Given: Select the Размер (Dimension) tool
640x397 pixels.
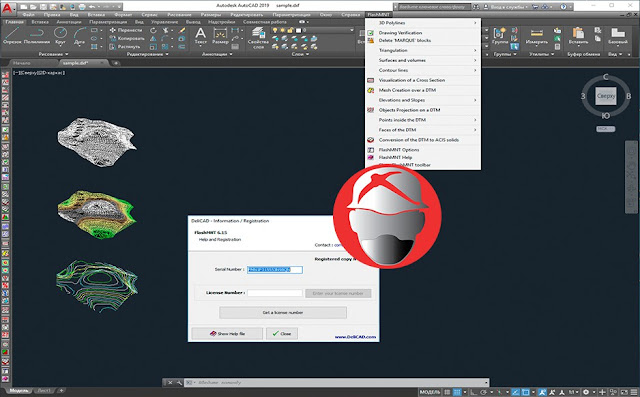Looking at the screenshot, I should 220,35.
